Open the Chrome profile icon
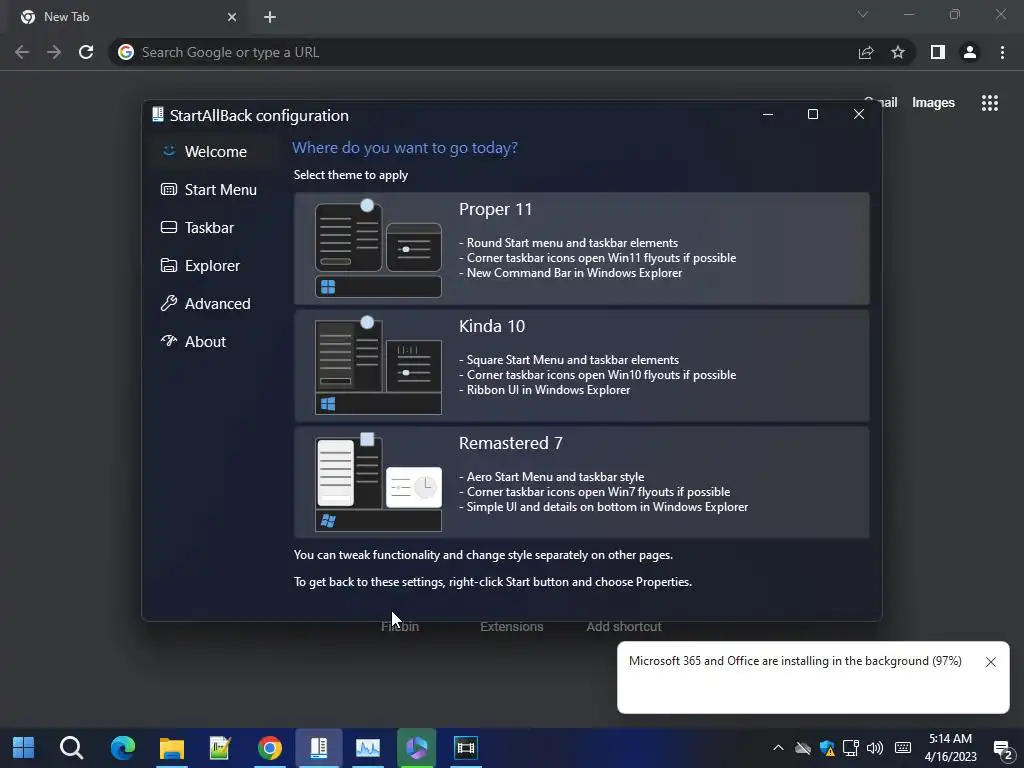 click(x=970, y=52)
